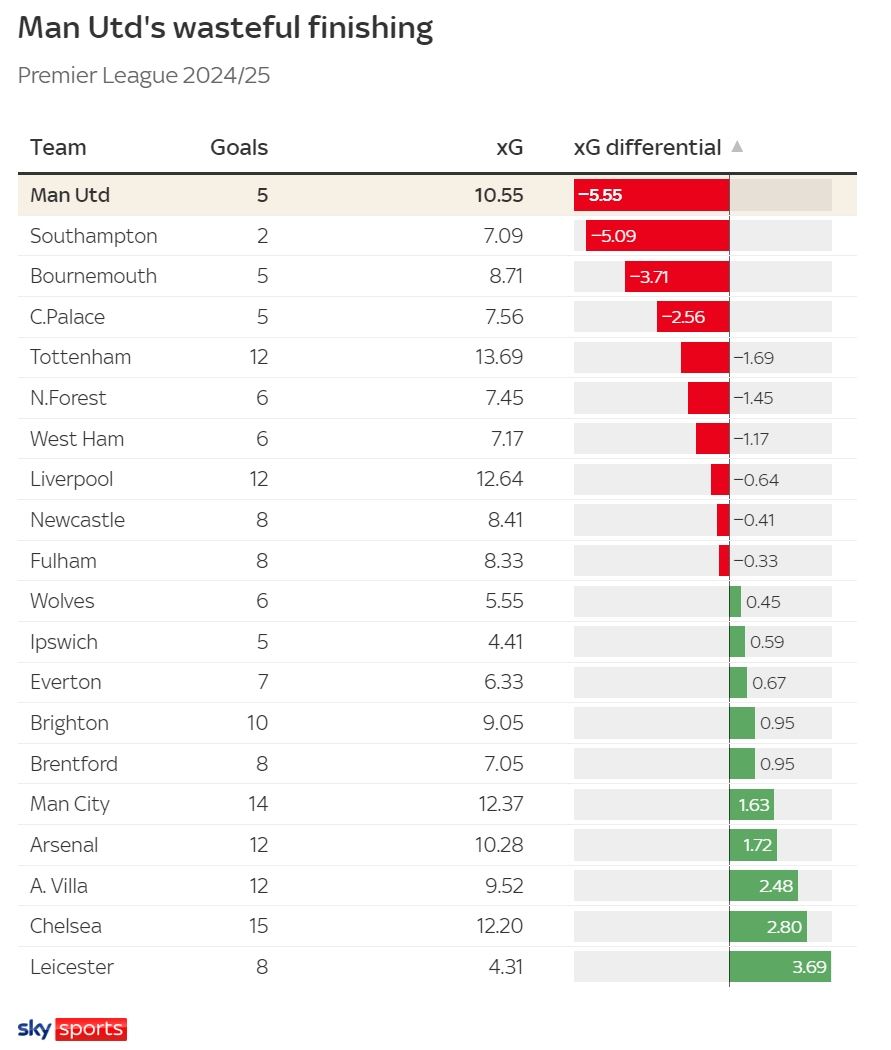Select the highlighted Man Utd row
Screen dimensions: 891x1050
(x=437, y=195)
